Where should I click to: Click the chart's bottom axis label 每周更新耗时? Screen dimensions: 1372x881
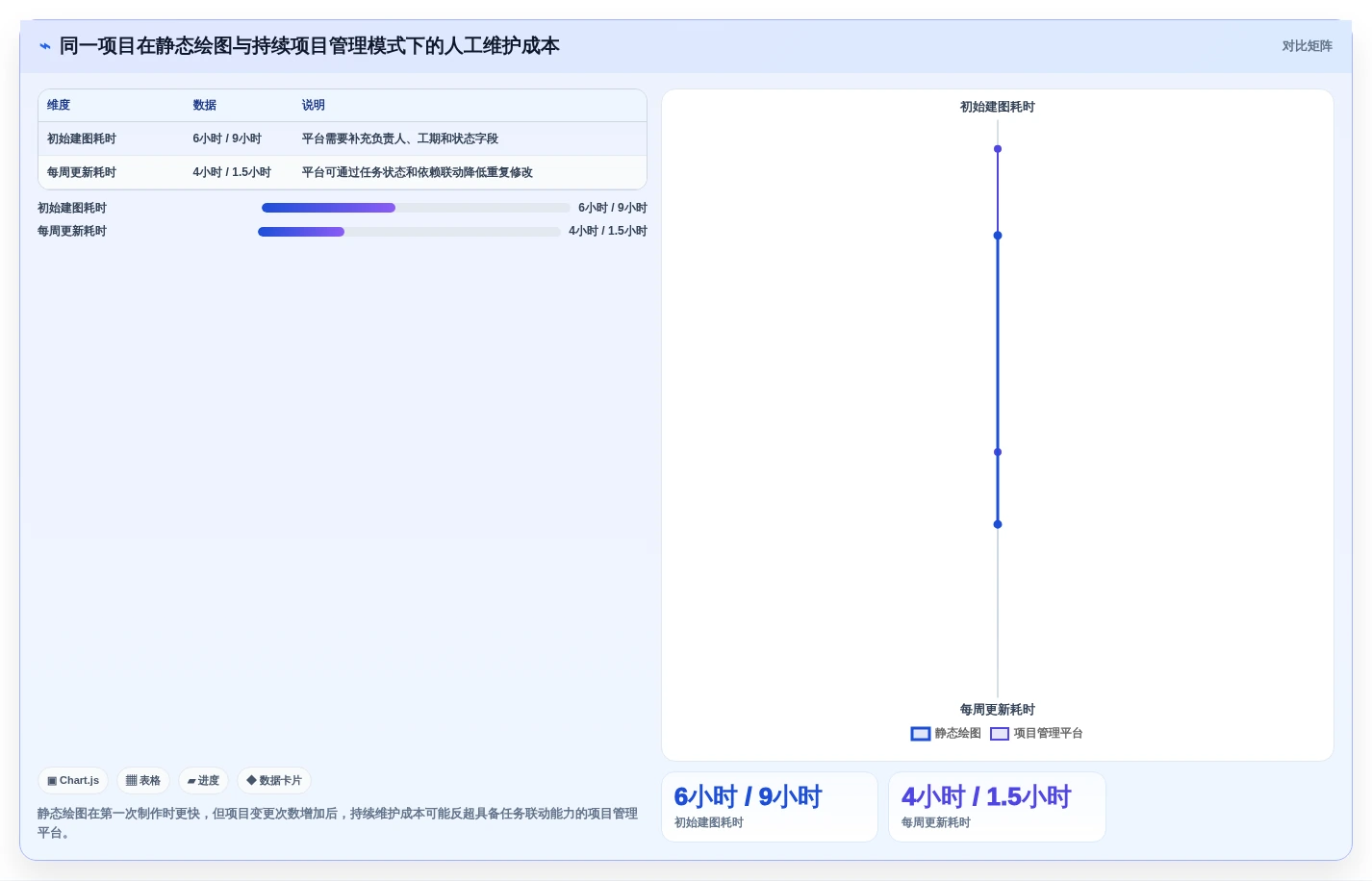coord(998,710)
